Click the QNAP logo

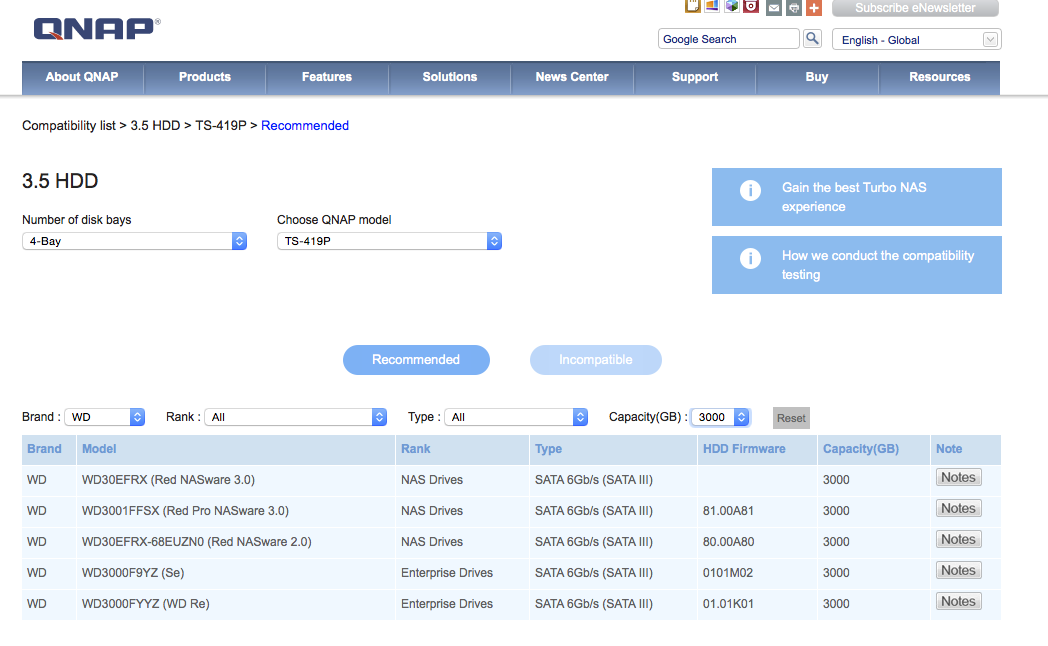coord(96,29)
